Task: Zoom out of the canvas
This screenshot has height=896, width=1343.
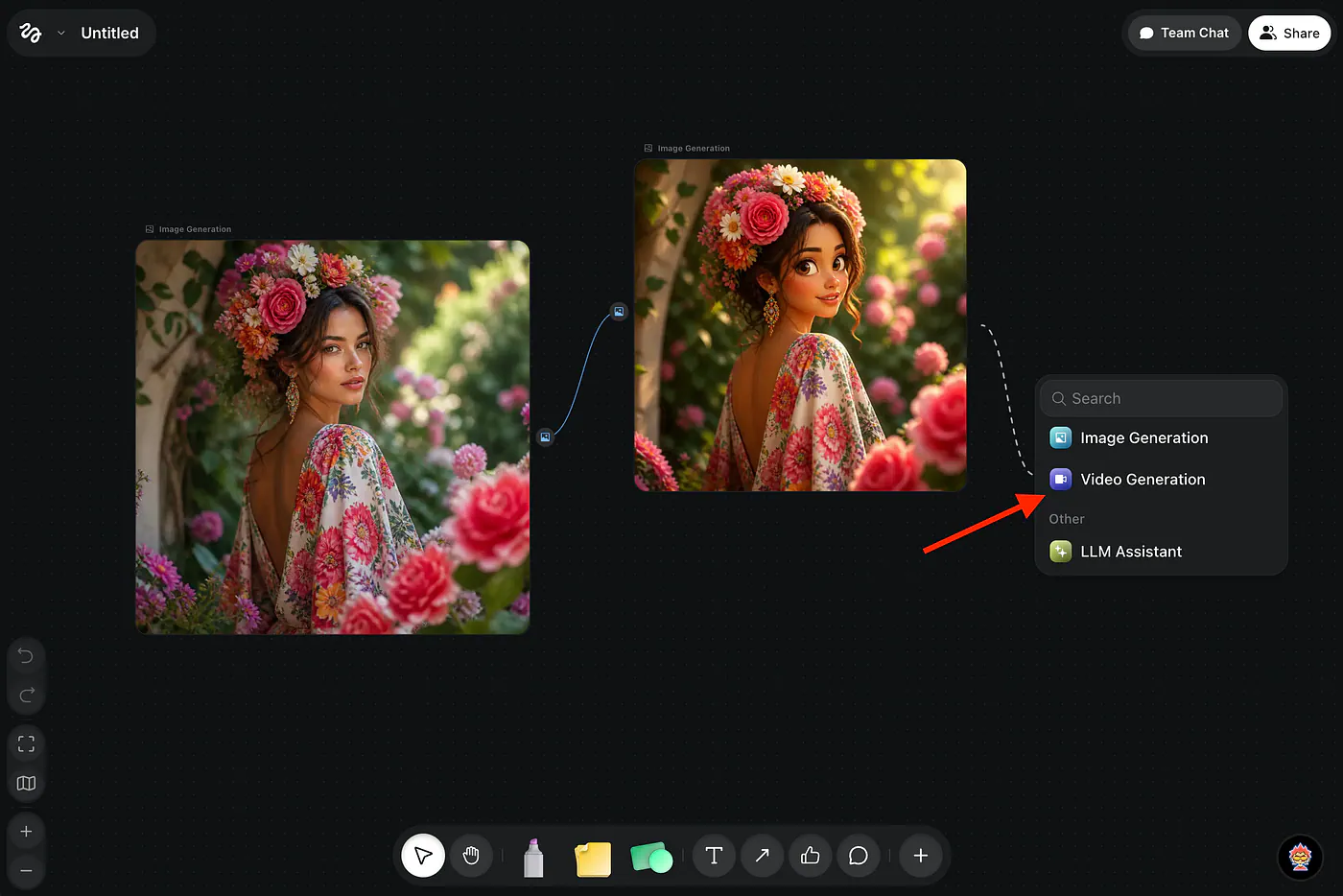Action: click(x=26, y=871)
